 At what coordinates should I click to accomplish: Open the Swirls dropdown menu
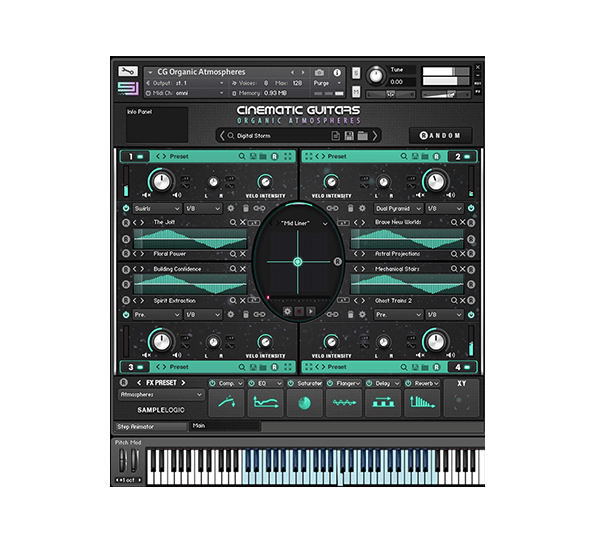tap(156, 208)
